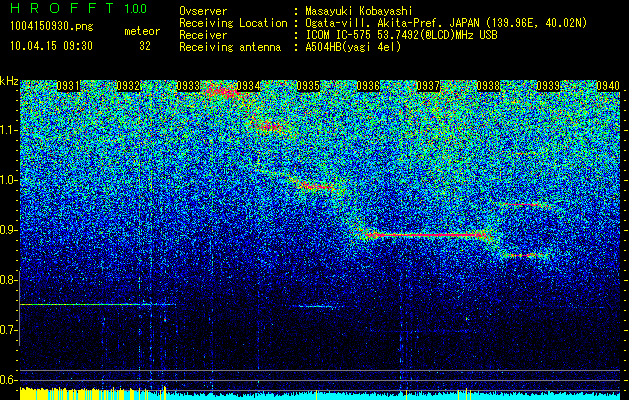Click the observer name Masayuki Kobayashi
The width and height of the screenshot is (629, 400).
(x=359, y=11)
